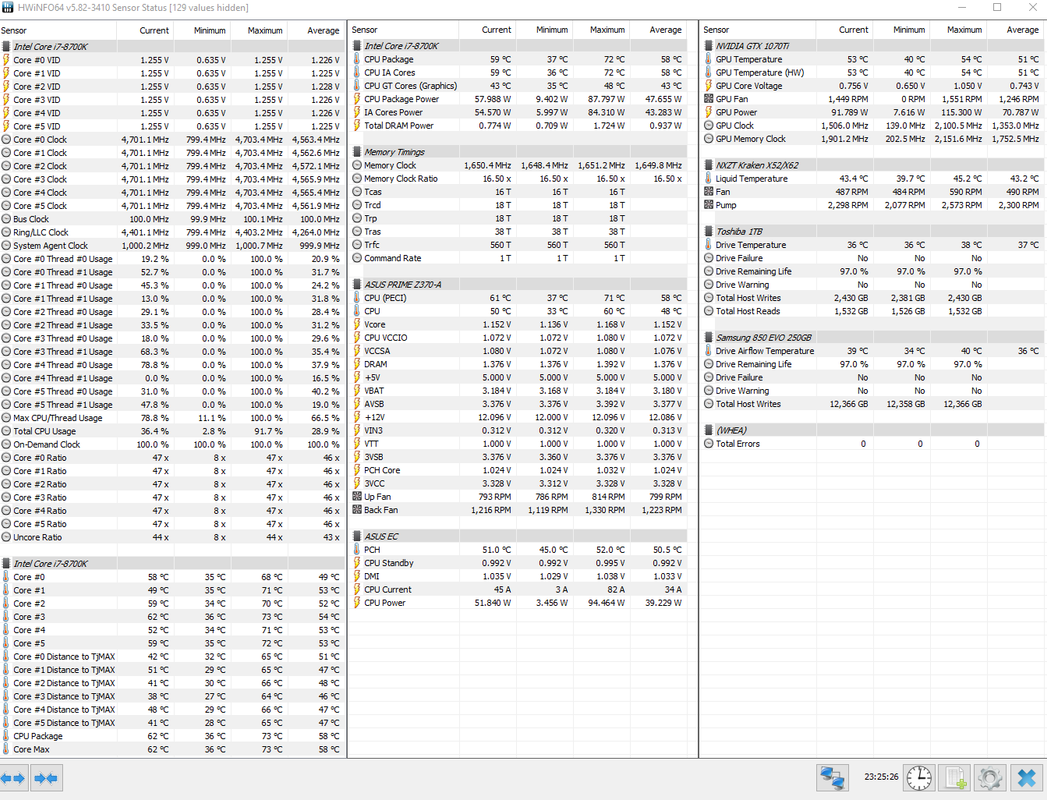
Task: Select the CPU GT Cores (Graphics) row
Action: (x=518, y=86)
